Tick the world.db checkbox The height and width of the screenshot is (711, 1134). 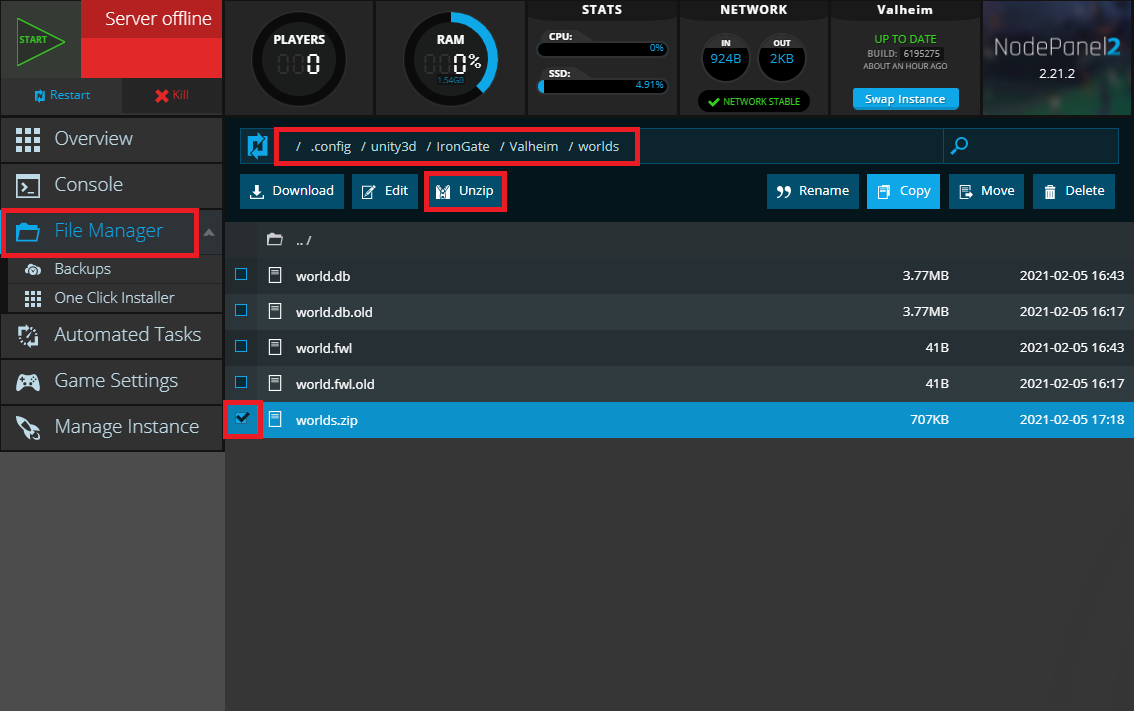coord(241,274)
